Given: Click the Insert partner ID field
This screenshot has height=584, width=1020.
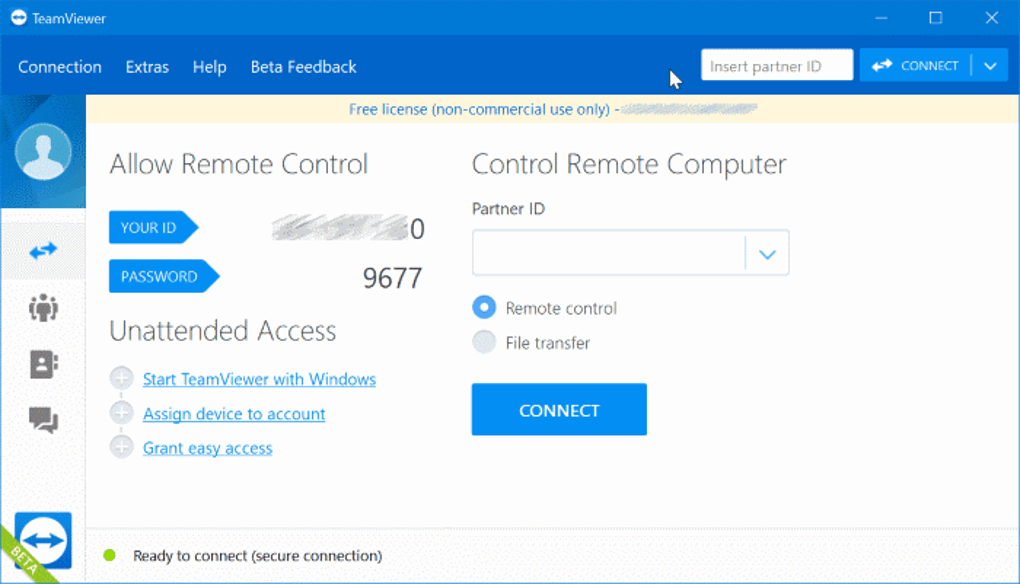Looking at the screenshot, I should (776, 66).
